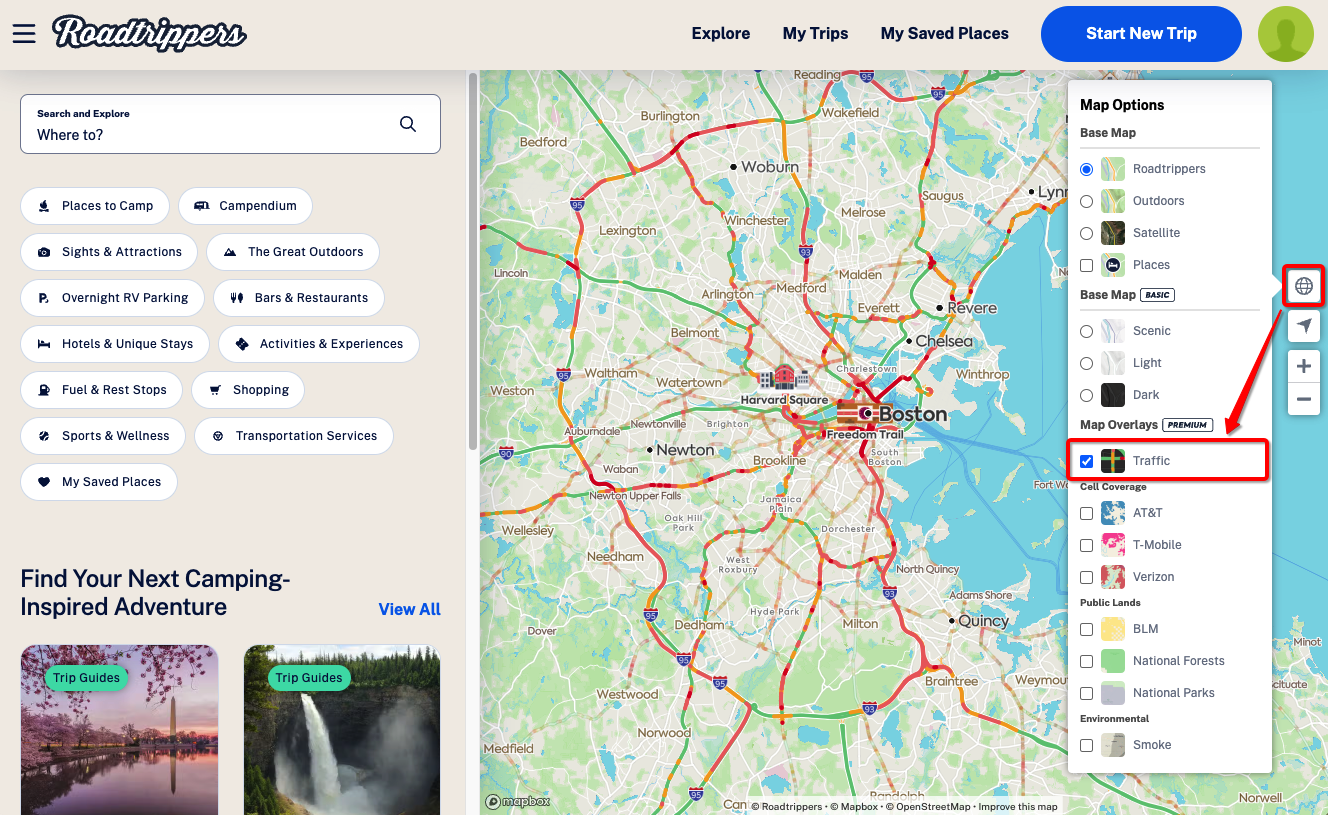Click the National Forests green swatch
1328x815 pixels.
[1113, 661]
